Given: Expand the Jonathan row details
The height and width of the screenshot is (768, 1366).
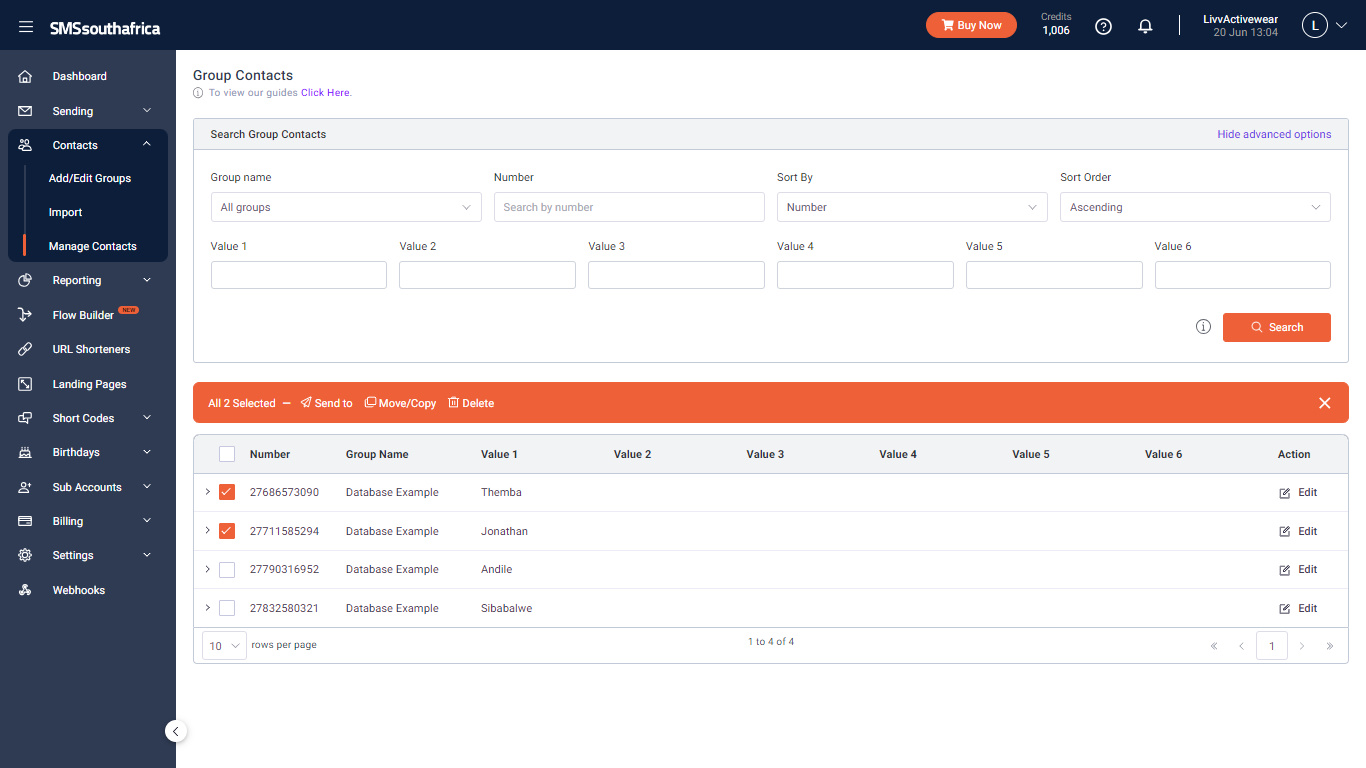Looking at the screenshot, I should pyautogui.click(x=207, y=530).
